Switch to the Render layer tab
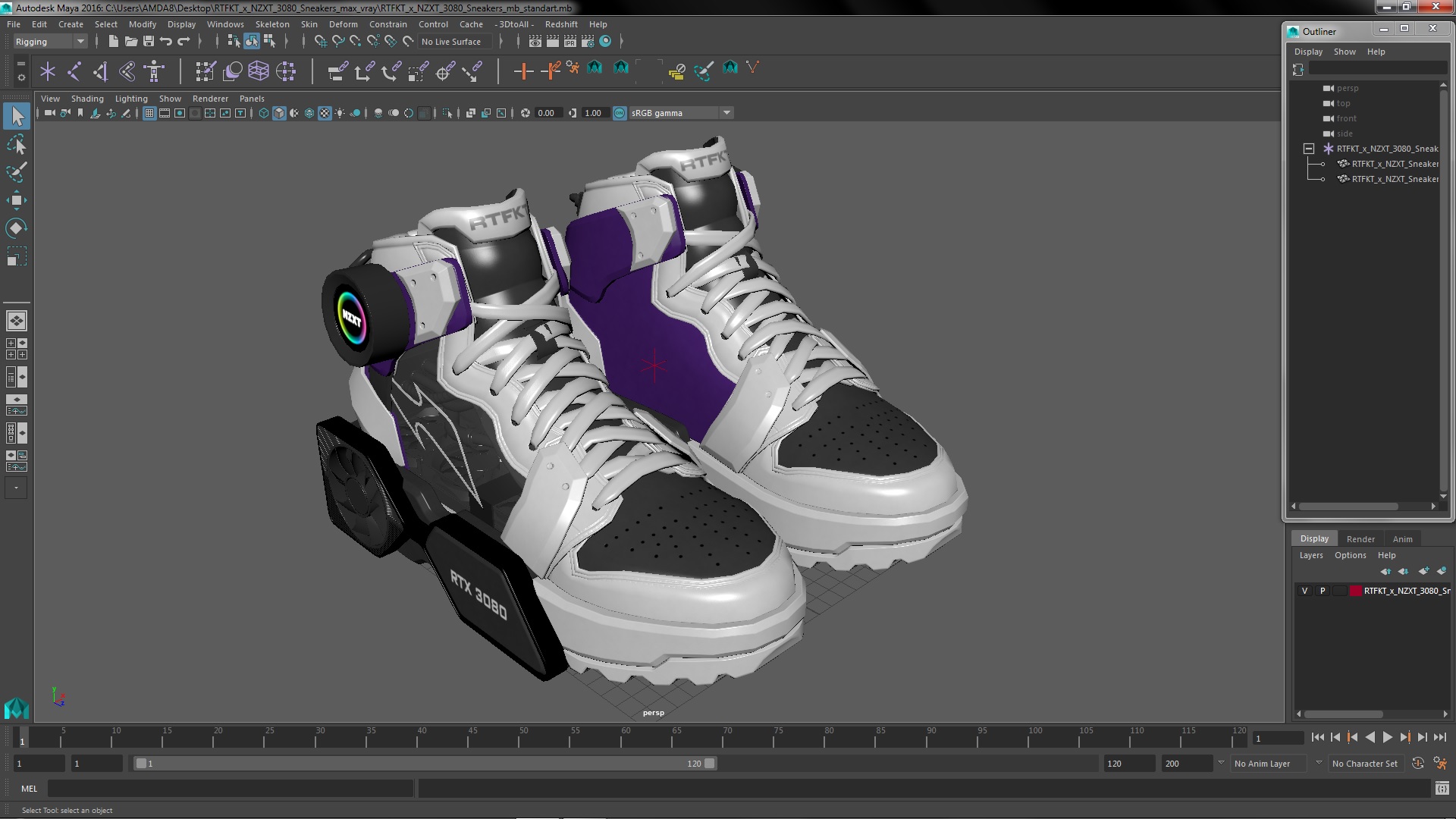 pyautogui.click(x=1360, y=539)
